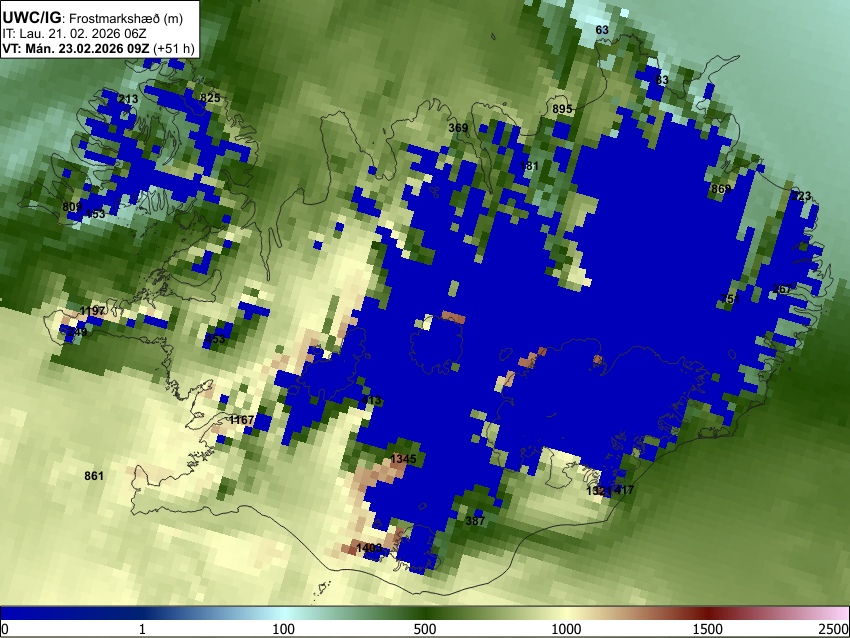Click the 1167 value label
This screenshot has height=638, width=850.
[241, 420]
